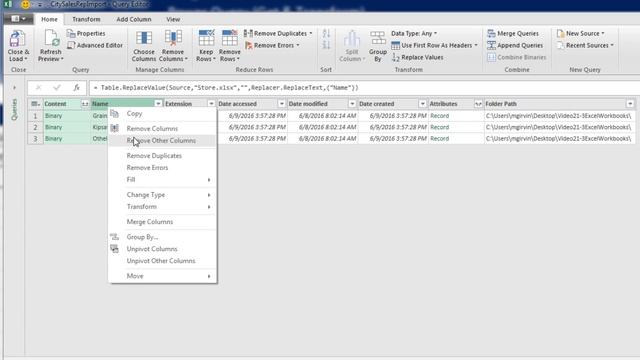
Task: Open the Fill submenu
Action: (x=162, y=180)
